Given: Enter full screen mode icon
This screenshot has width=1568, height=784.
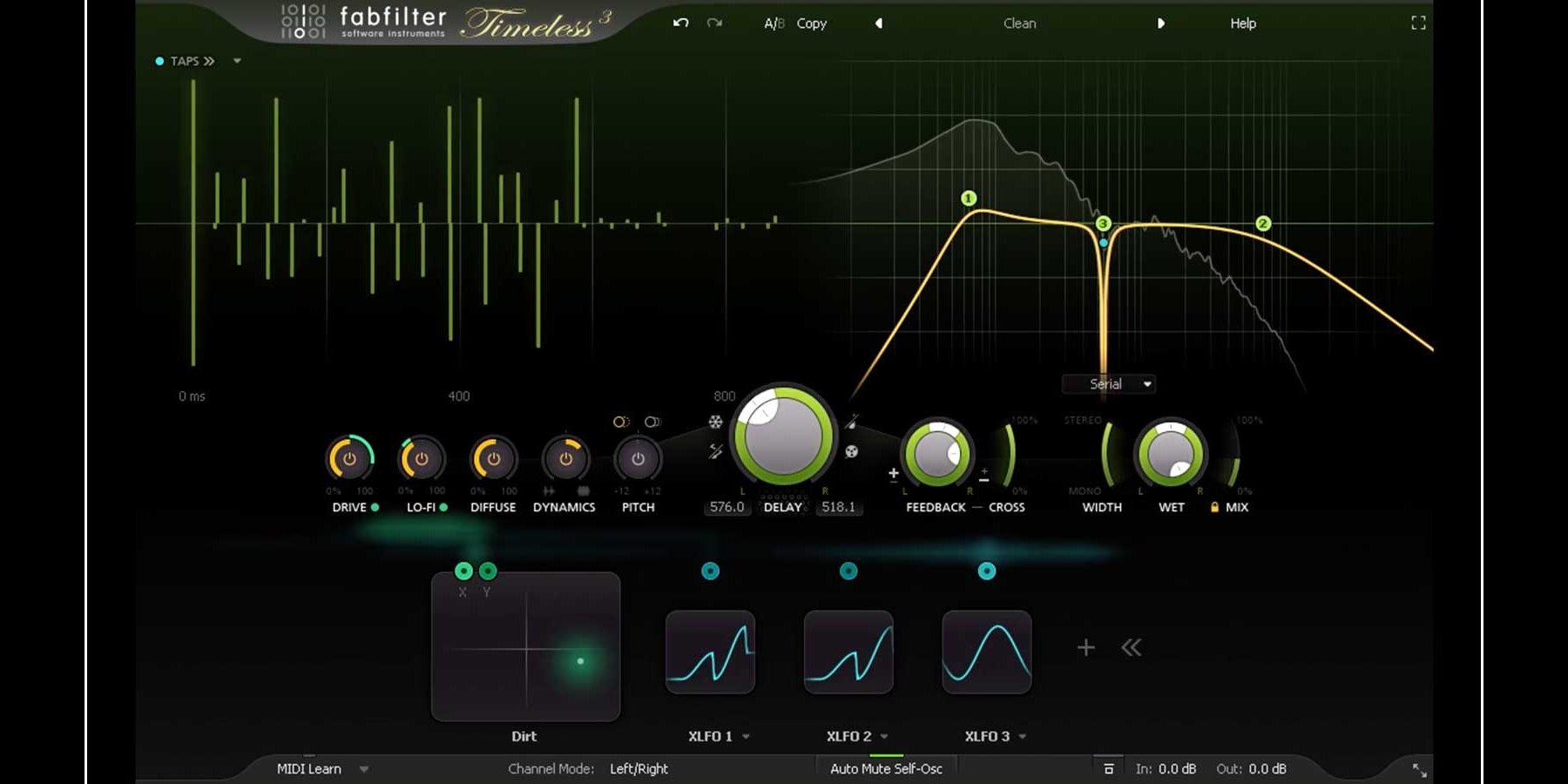Looking at the screenshot, I should tap(1418, 24).
